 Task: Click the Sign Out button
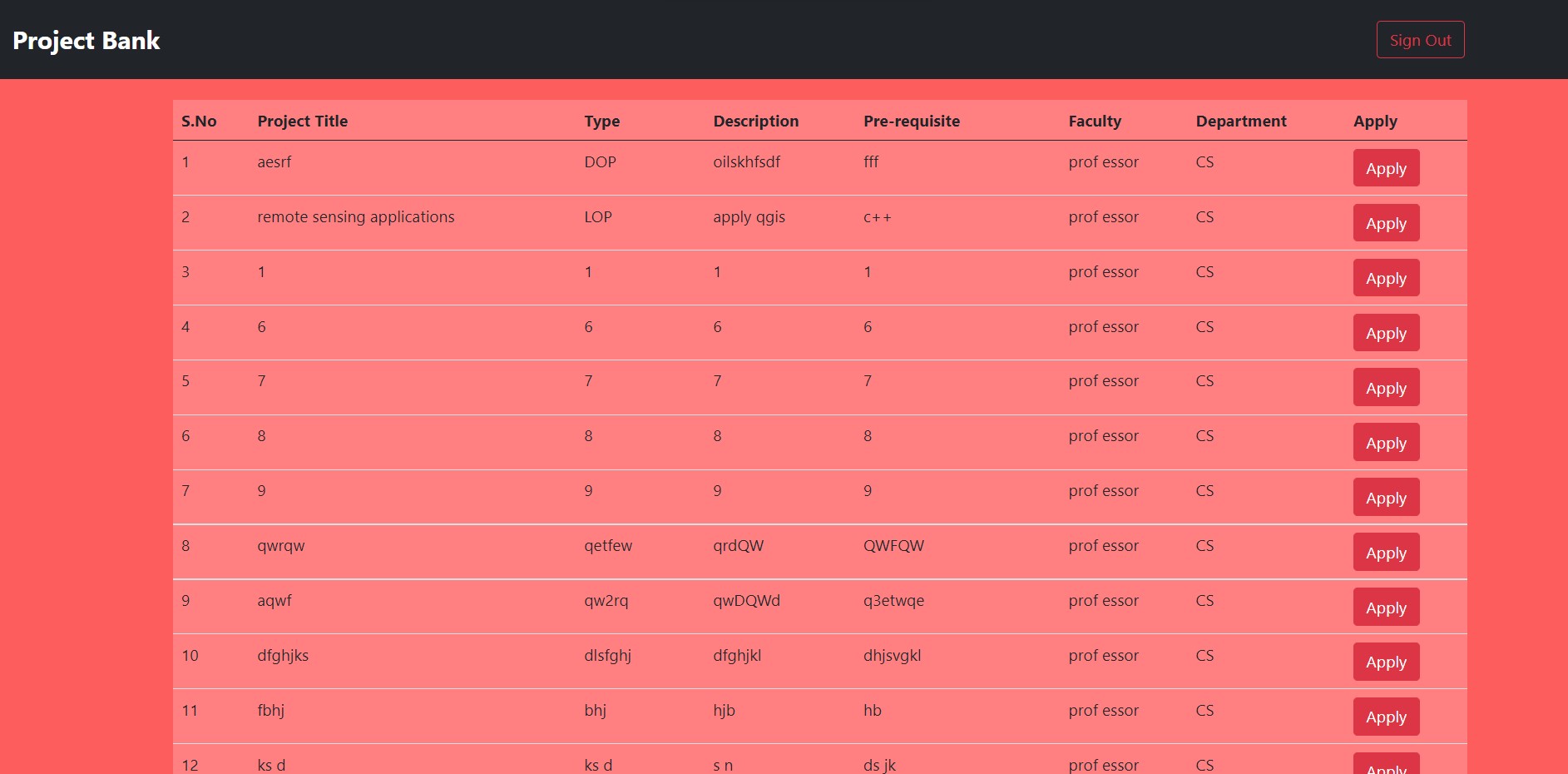click(1420, 40)
